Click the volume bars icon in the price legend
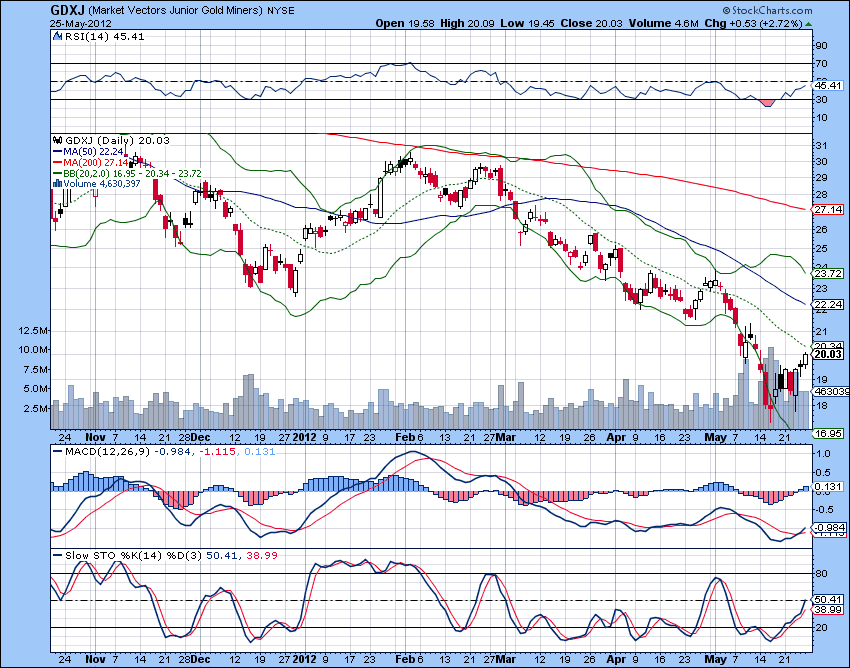Image resolution: width=850 pixels, height=668 pixels. (57, 183)
